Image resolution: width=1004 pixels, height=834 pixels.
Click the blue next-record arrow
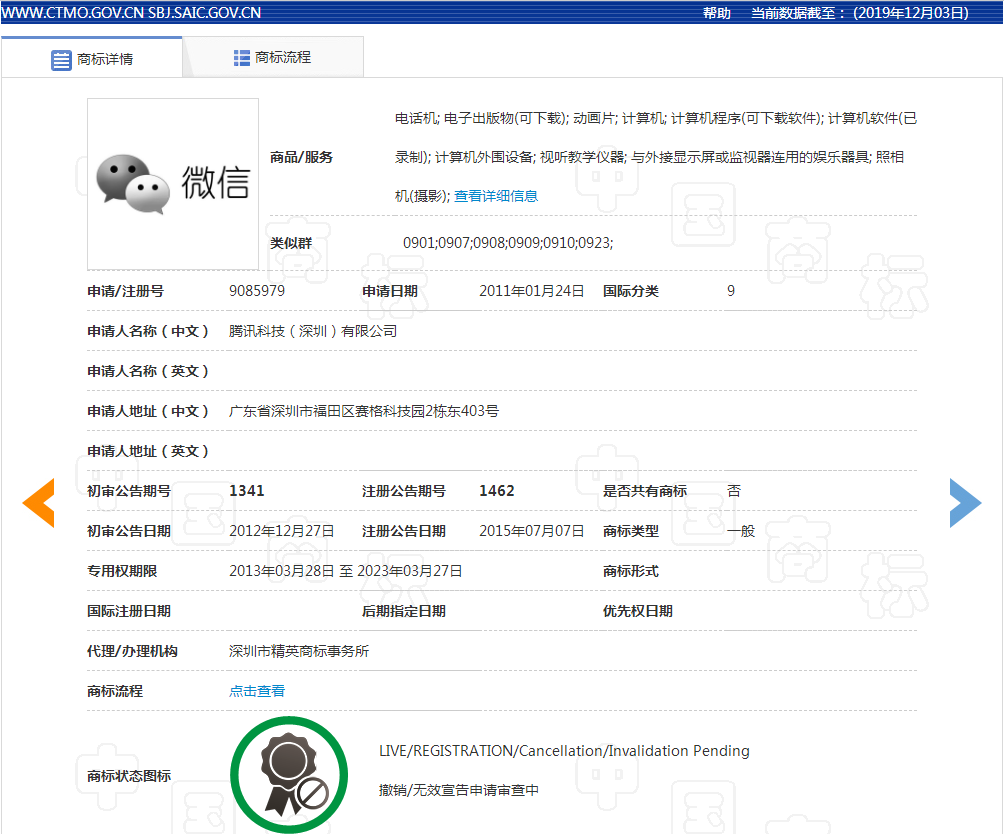click(x=965, y=503)
